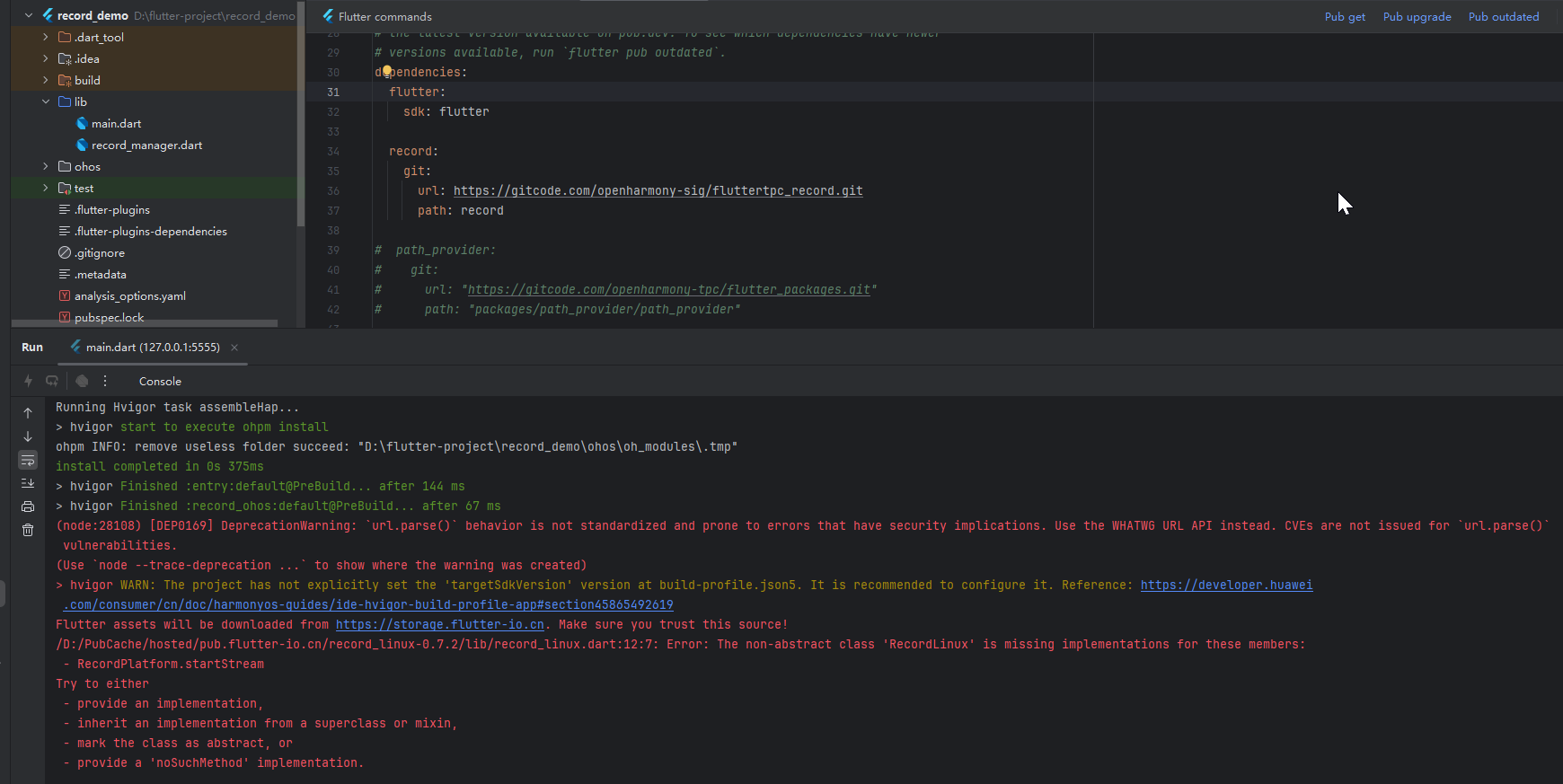Collapse the record_demo project root
1563x784 pixels.
coord(29,15)
